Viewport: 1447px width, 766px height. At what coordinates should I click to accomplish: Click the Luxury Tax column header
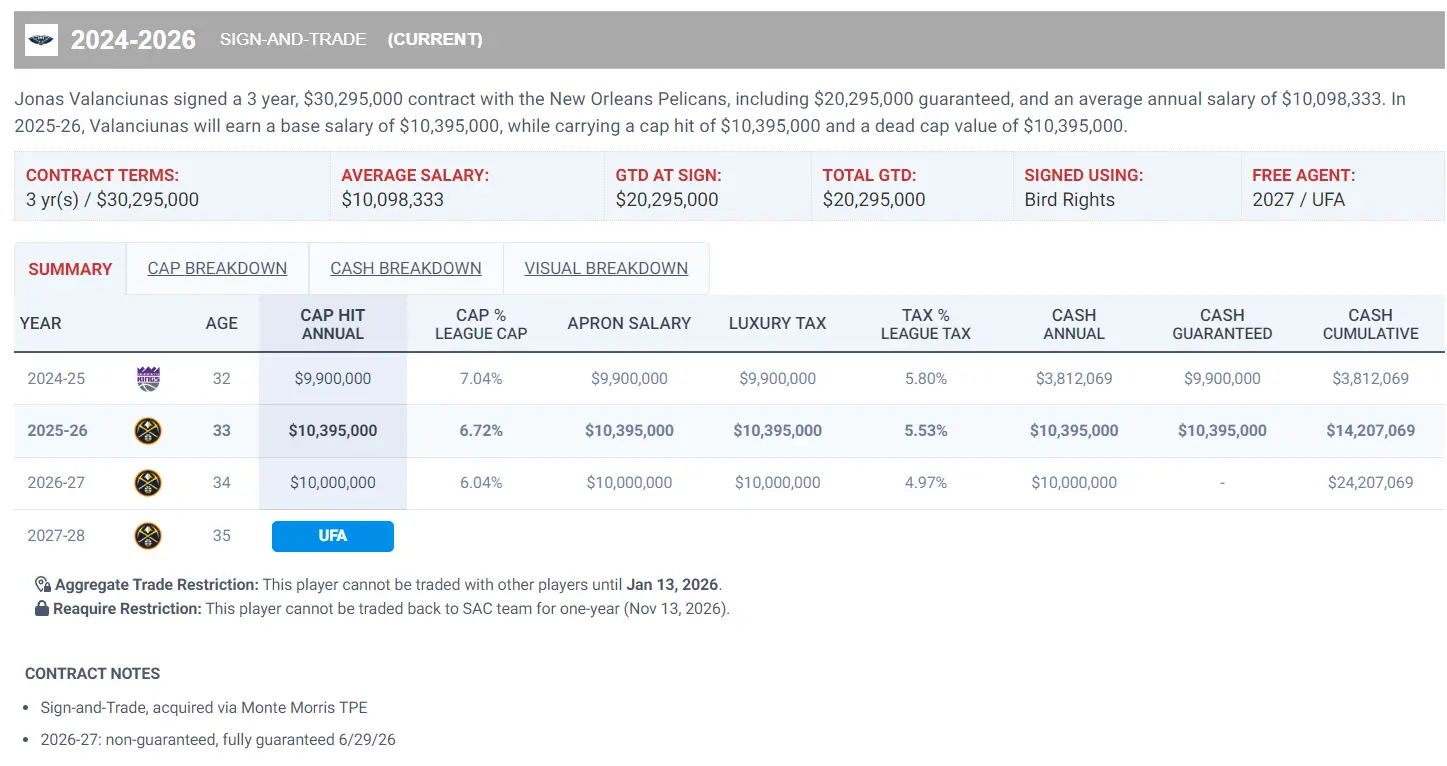(777, 324)
